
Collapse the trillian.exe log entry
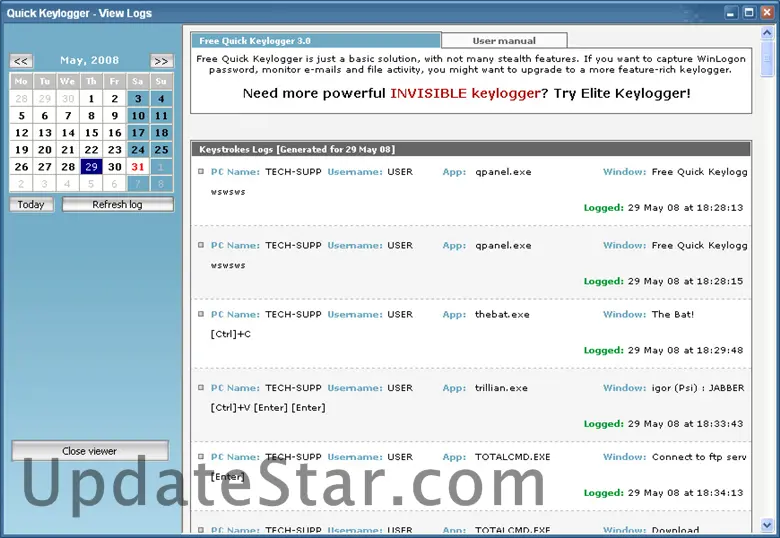point(201,388)
